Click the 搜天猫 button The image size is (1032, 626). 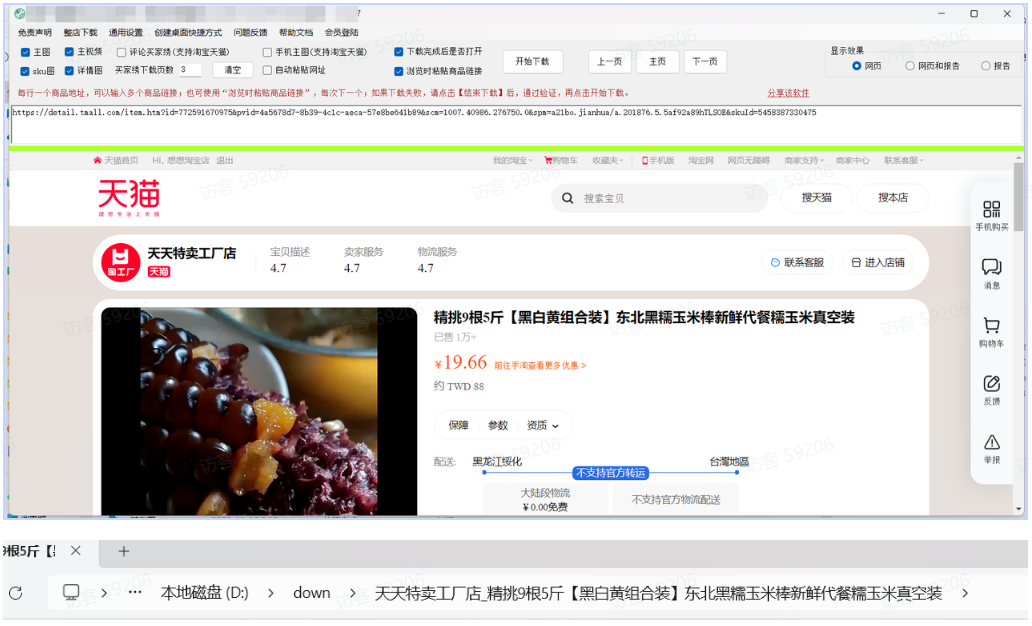click(x=817, y=197)
